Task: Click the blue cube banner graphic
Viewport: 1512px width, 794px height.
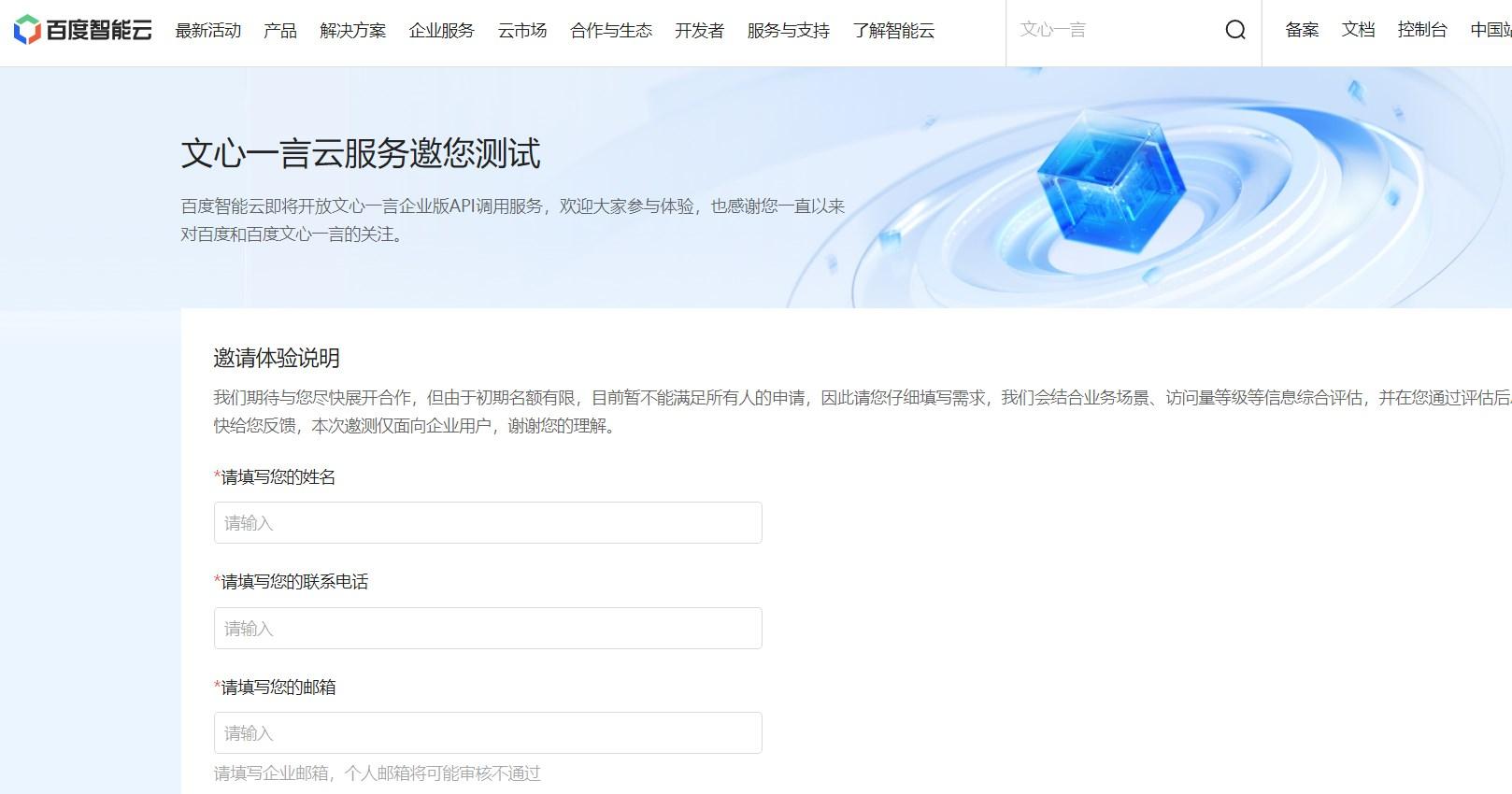Action: point(1110,184)
